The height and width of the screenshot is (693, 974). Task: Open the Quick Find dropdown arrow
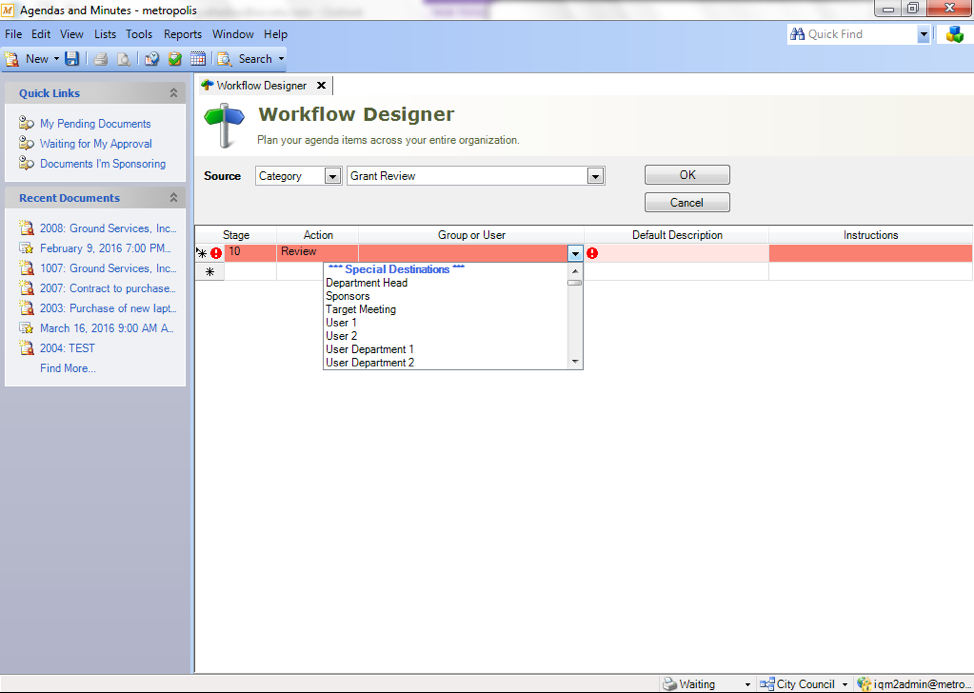click(x=924, y=35)
